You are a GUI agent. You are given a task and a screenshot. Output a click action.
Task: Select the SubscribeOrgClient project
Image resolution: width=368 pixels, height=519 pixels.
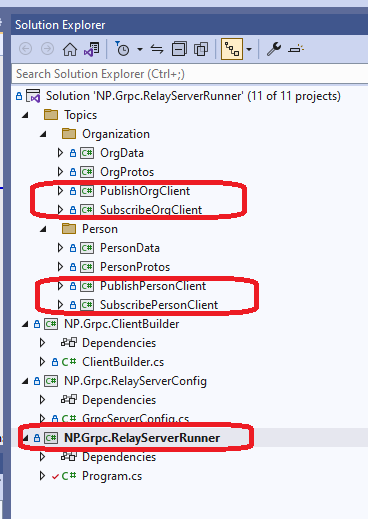click(x=151, y=210)
